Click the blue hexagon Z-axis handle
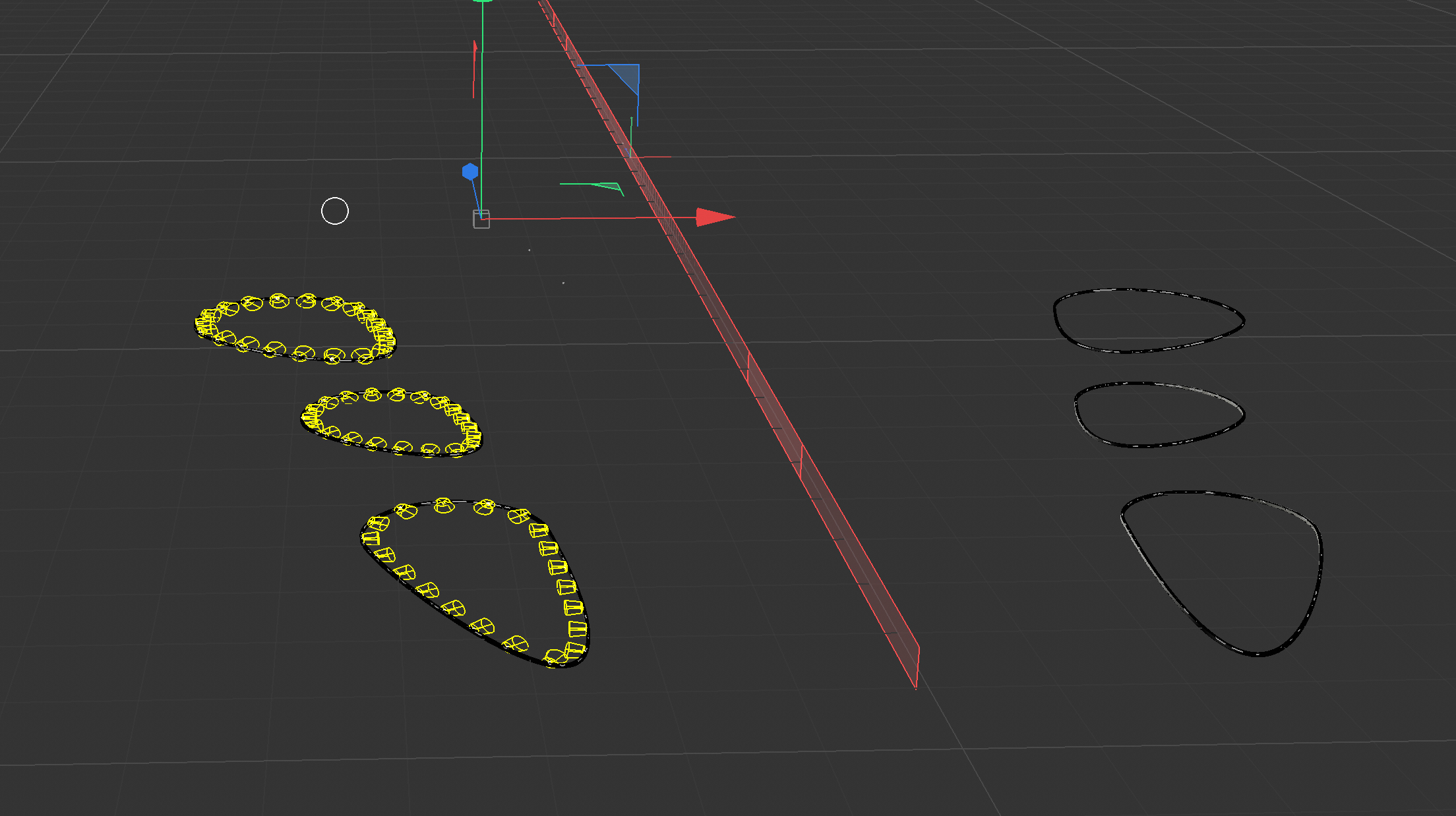Viewport: 1456px width, 816px height. [470, 172]
